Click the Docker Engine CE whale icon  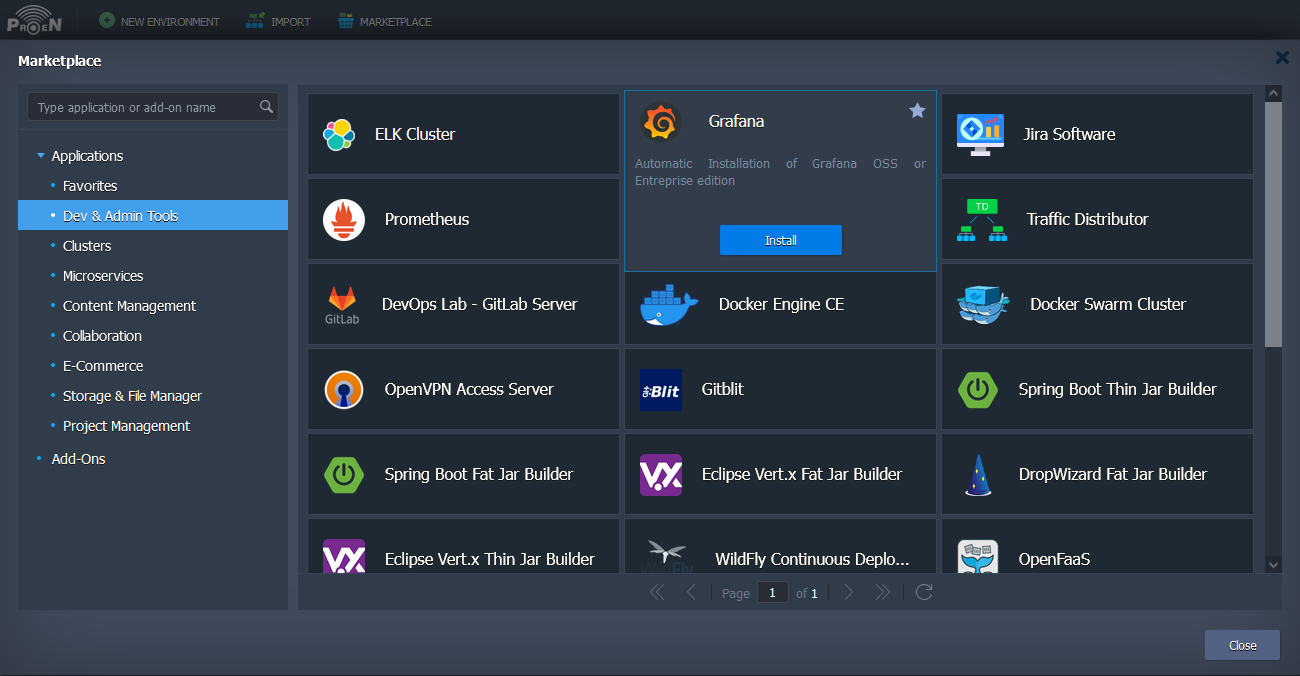669,305
